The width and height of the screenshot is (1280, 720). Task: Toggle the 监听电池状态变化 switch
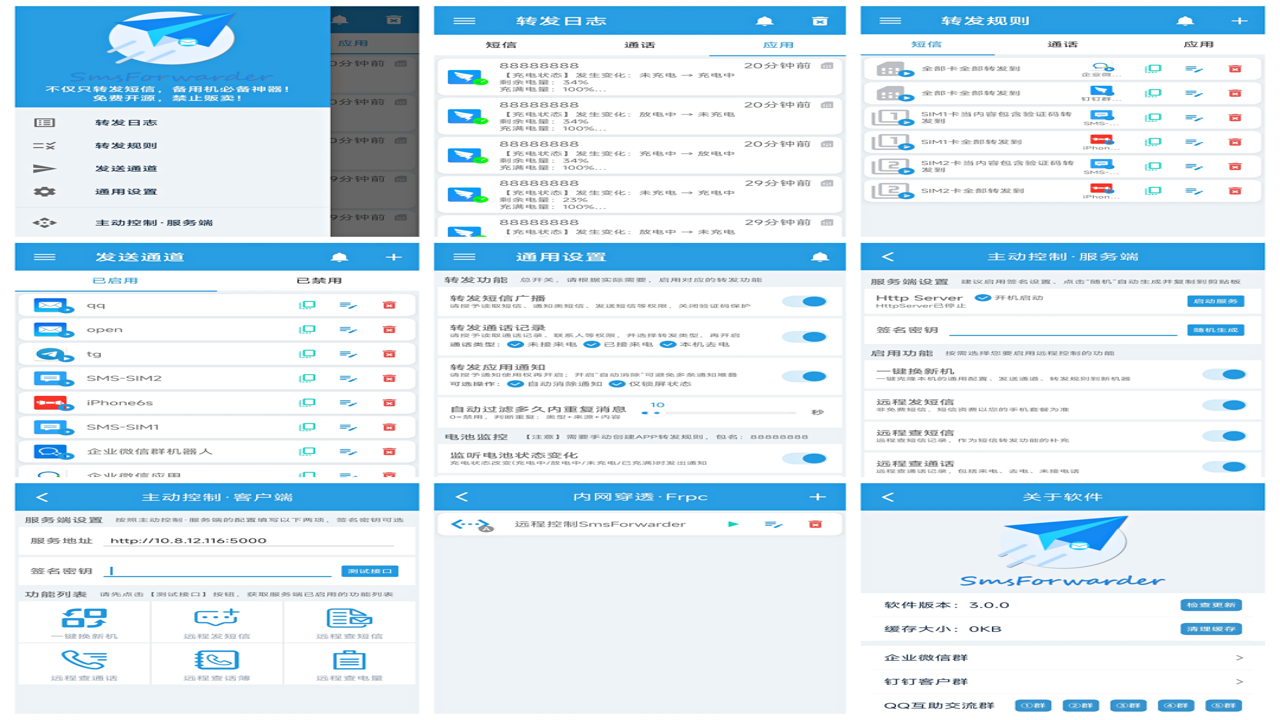[804, 459]
